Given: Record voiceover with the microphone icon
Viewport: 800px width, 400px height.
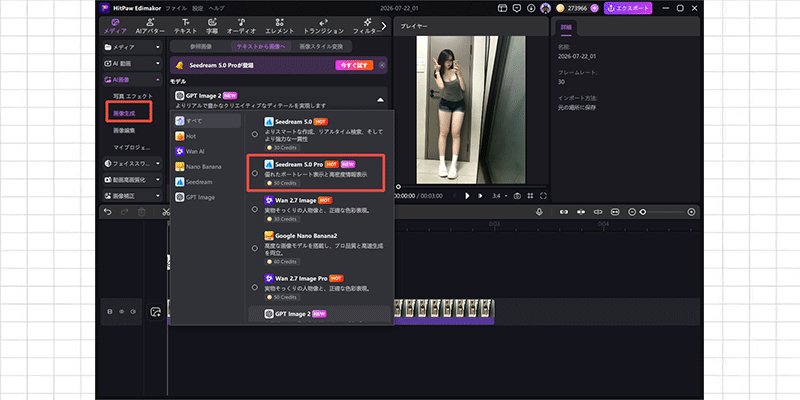Looking at the screenshot, I should [x=539, y=212].
